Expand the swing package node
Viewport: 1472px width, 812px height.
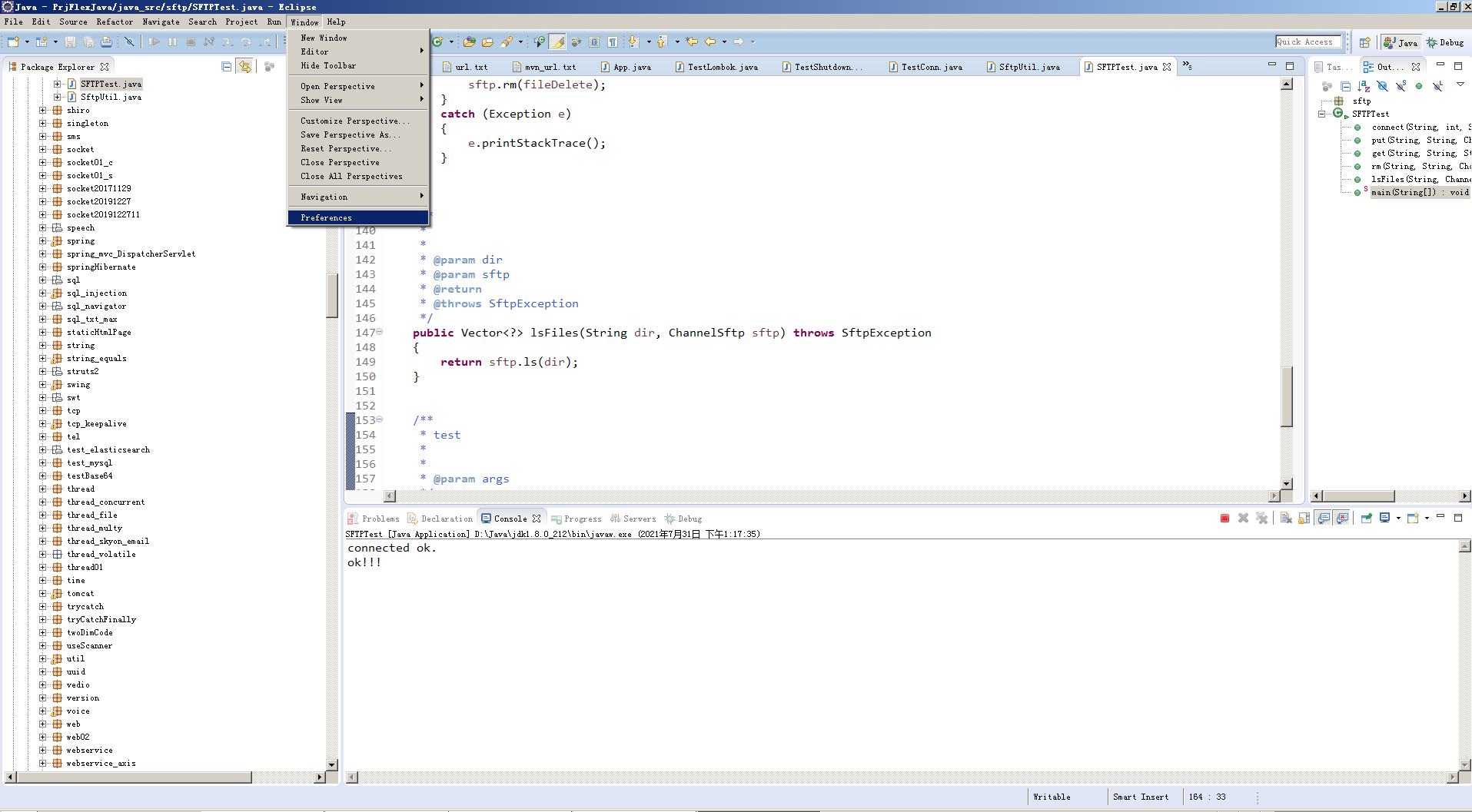[44, 384]
